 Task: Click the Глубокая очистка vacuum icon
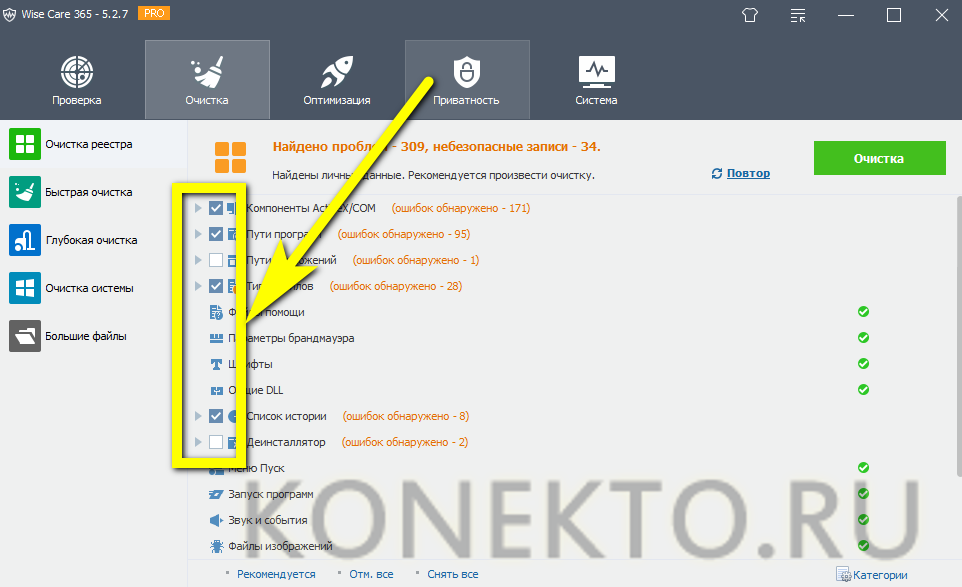click(25, 240)
